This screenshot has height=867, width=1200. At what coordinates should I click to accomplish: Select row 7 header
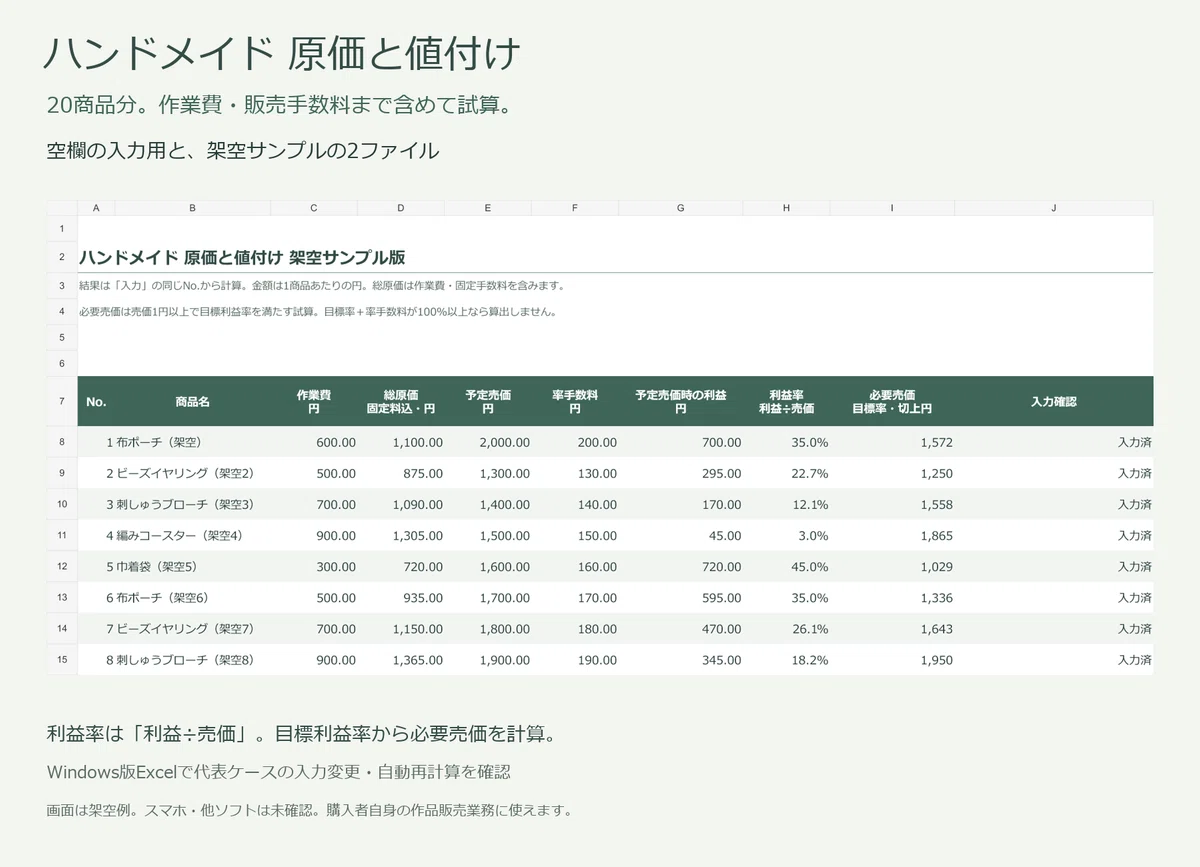[62, 401]
